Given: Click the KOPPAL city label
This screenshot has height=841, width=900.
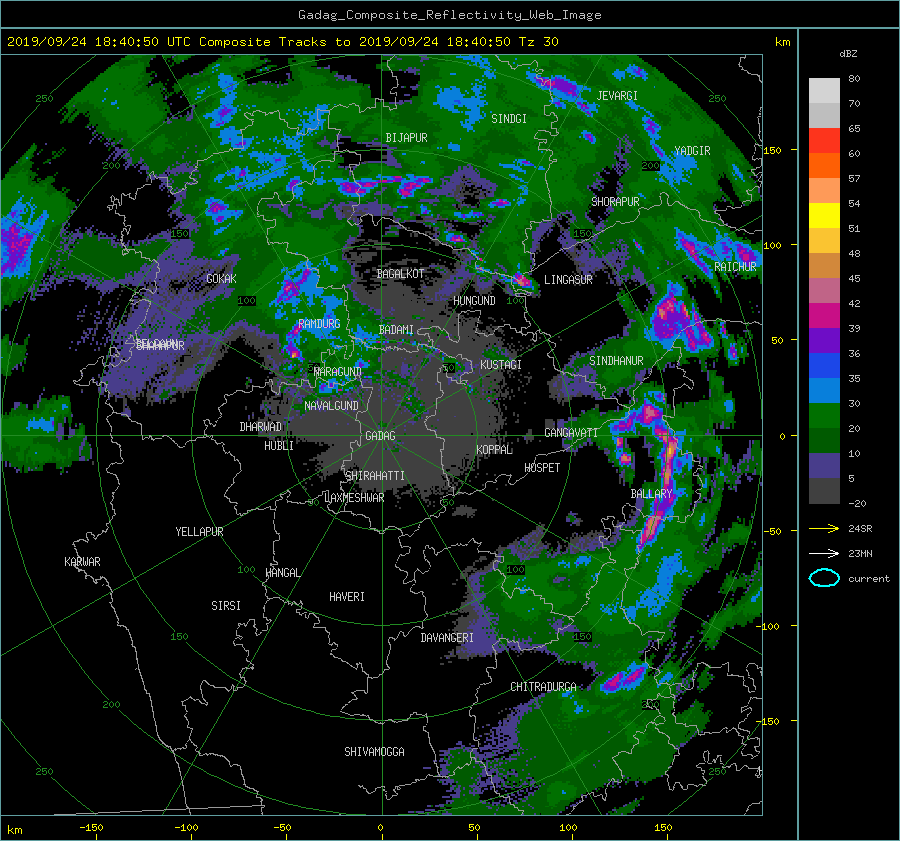Looking at the screenshot, I should coord(494,449).
